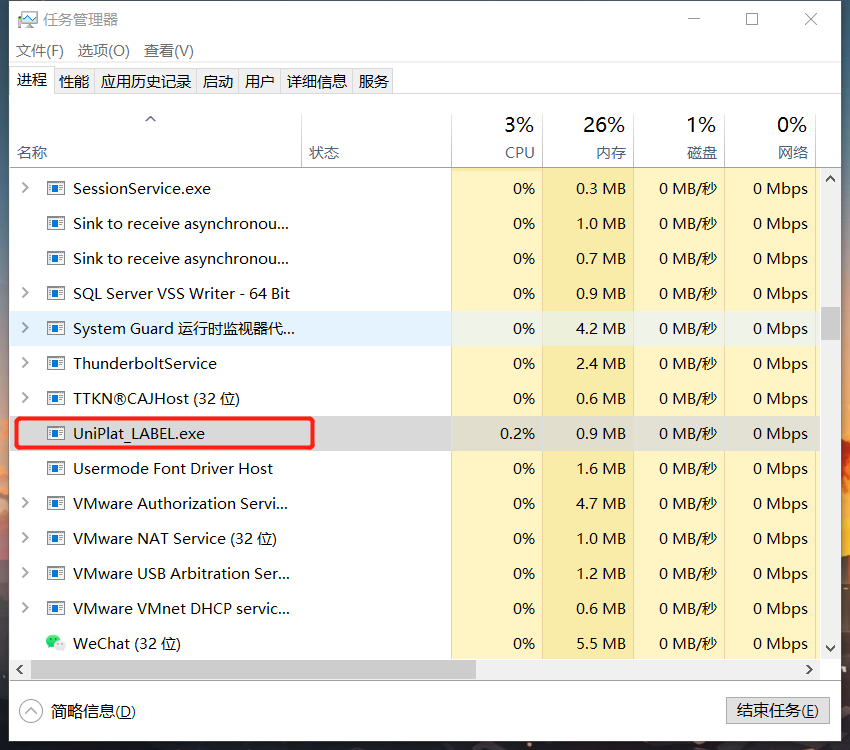This screenshot has height=750, width=850.
Task: Expand the VMware Authorization Service group
Action: click(x=25, y=503)
